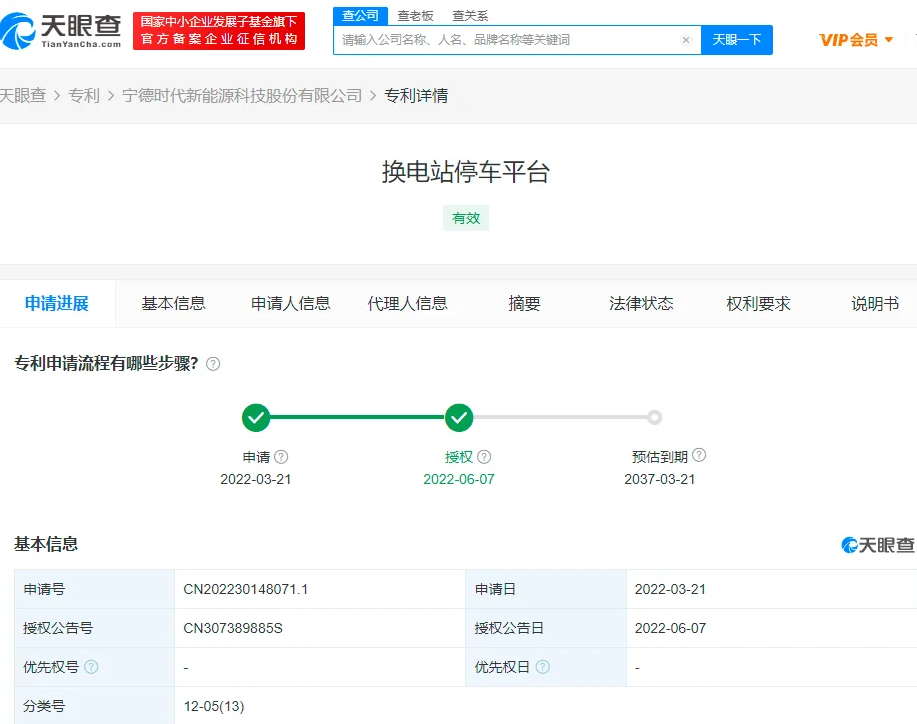Select the 查关系 search mode
This screenshot has width=917, height=724.
click(x=470, y=16)
